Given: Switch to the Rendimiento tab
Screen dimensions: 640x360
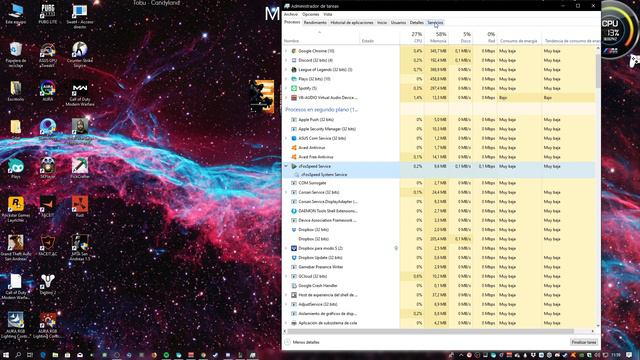Looking at the screenshot, I should tap(315, 22).
